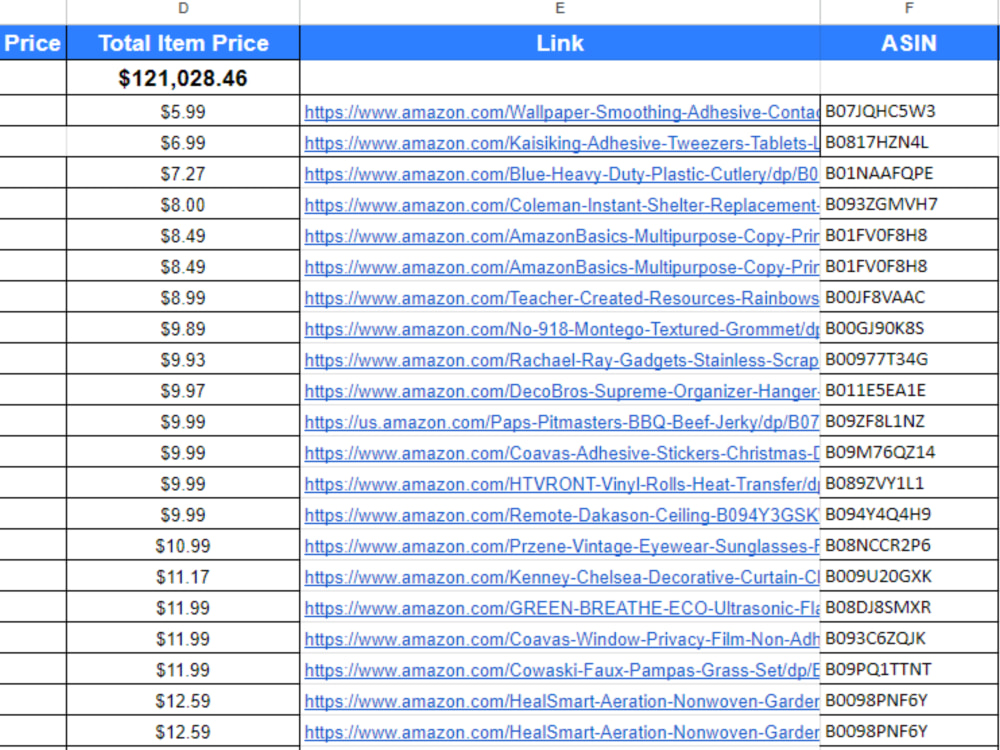
Task: Click the Link header cell
Action: click(x=560, y=43)
